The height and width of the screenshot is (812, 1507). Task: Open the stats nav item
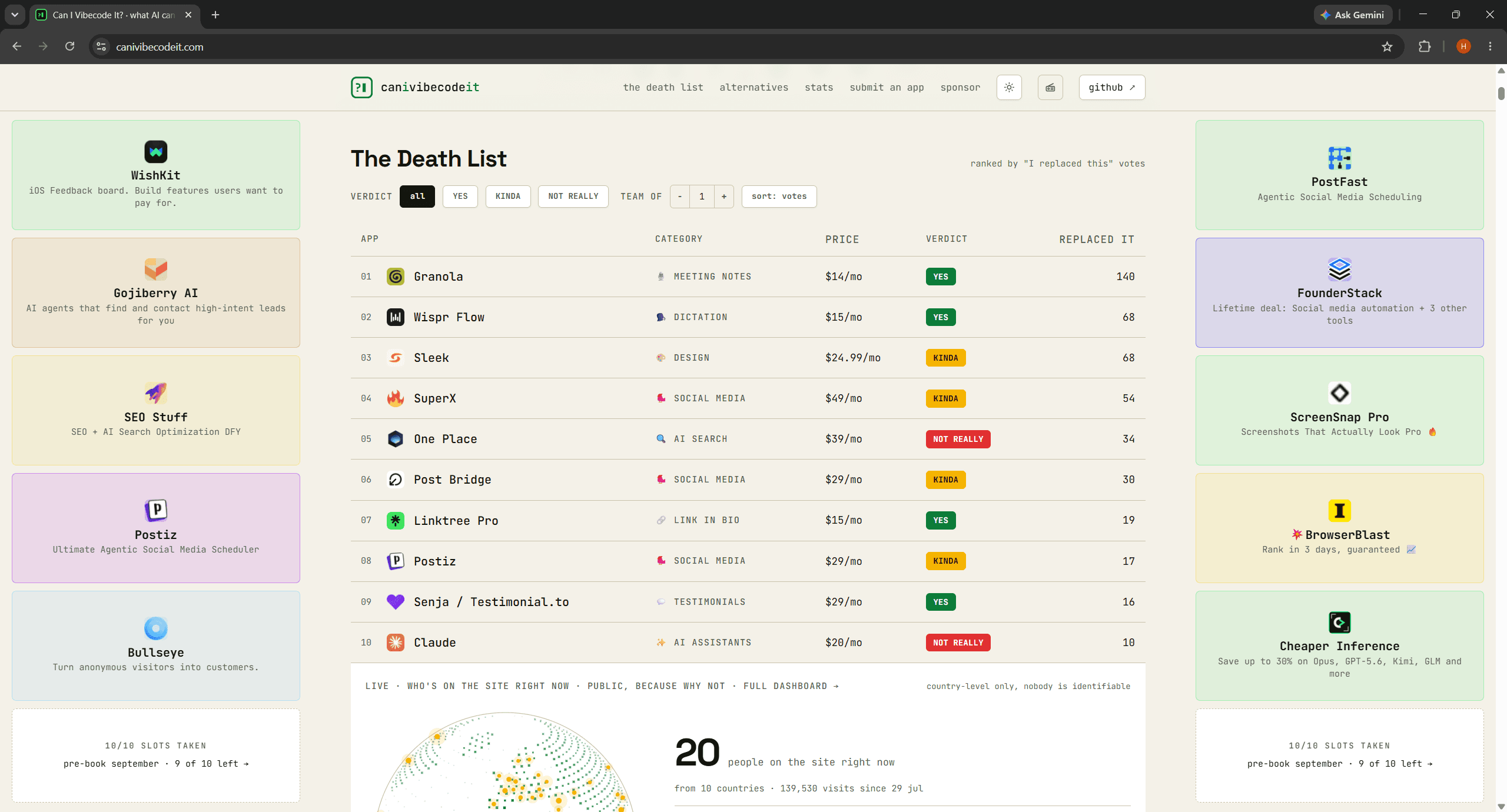[x=819, y=87]
